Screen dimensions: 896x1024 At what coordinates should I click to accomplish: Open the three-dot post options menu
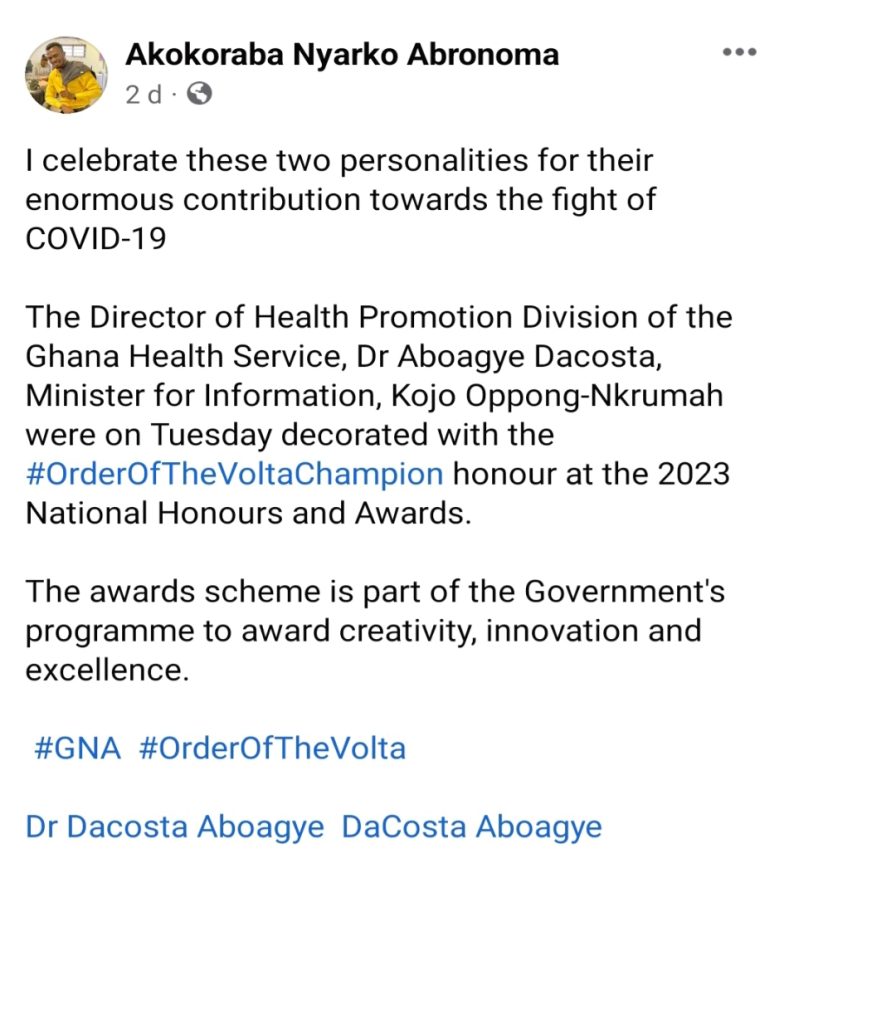[739, 52]
